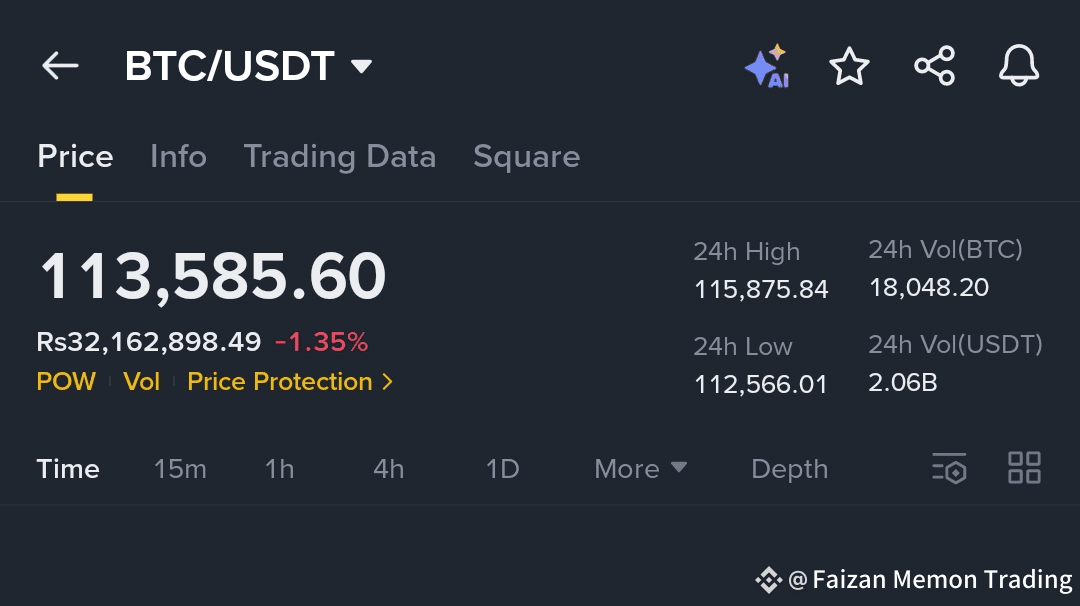Open chart indicator settings icon
This screenshot has height=606, width=1080.
[949, 468]
